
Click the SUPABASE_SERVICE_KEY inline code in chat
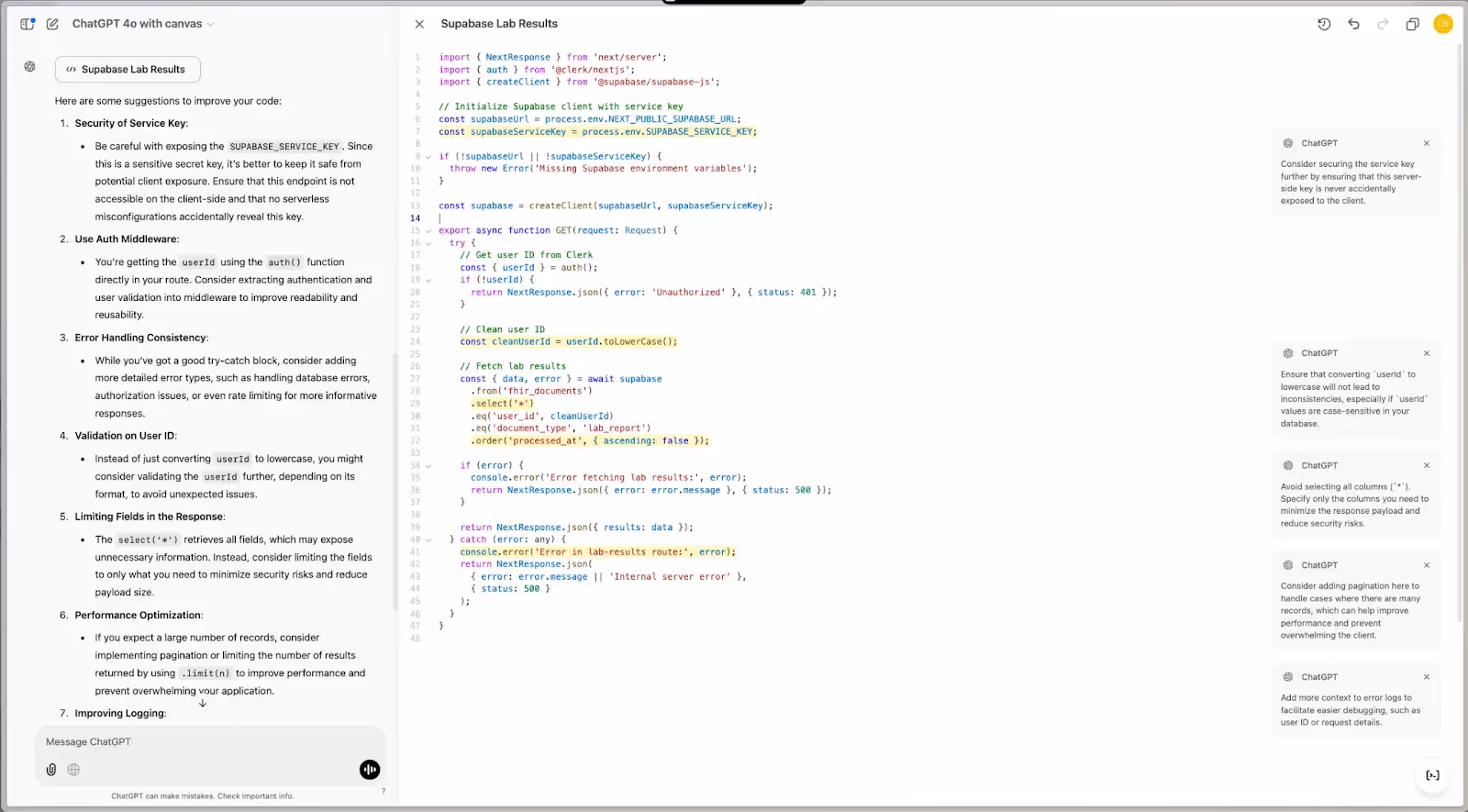[x=284, y=147]
